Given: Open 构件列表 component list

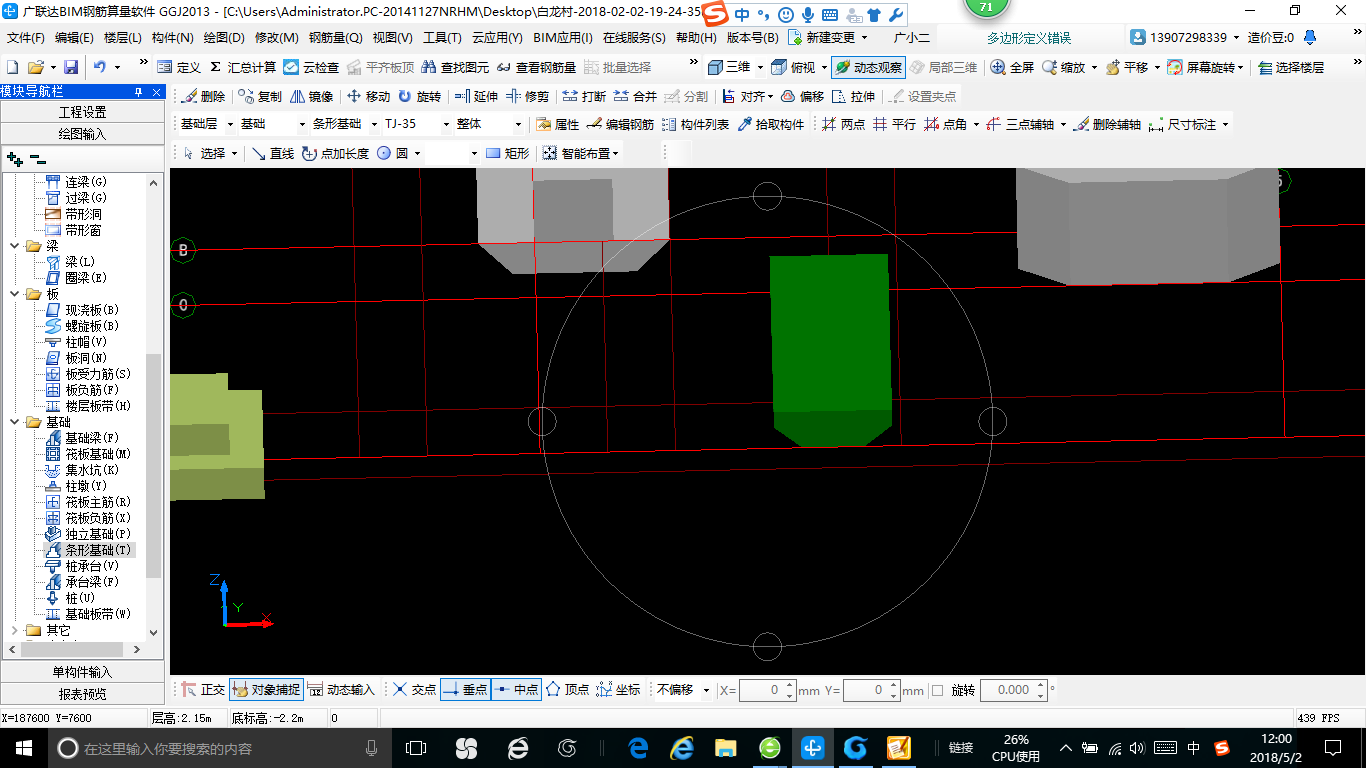Looking at the screenshot, I should coord(695,124).
